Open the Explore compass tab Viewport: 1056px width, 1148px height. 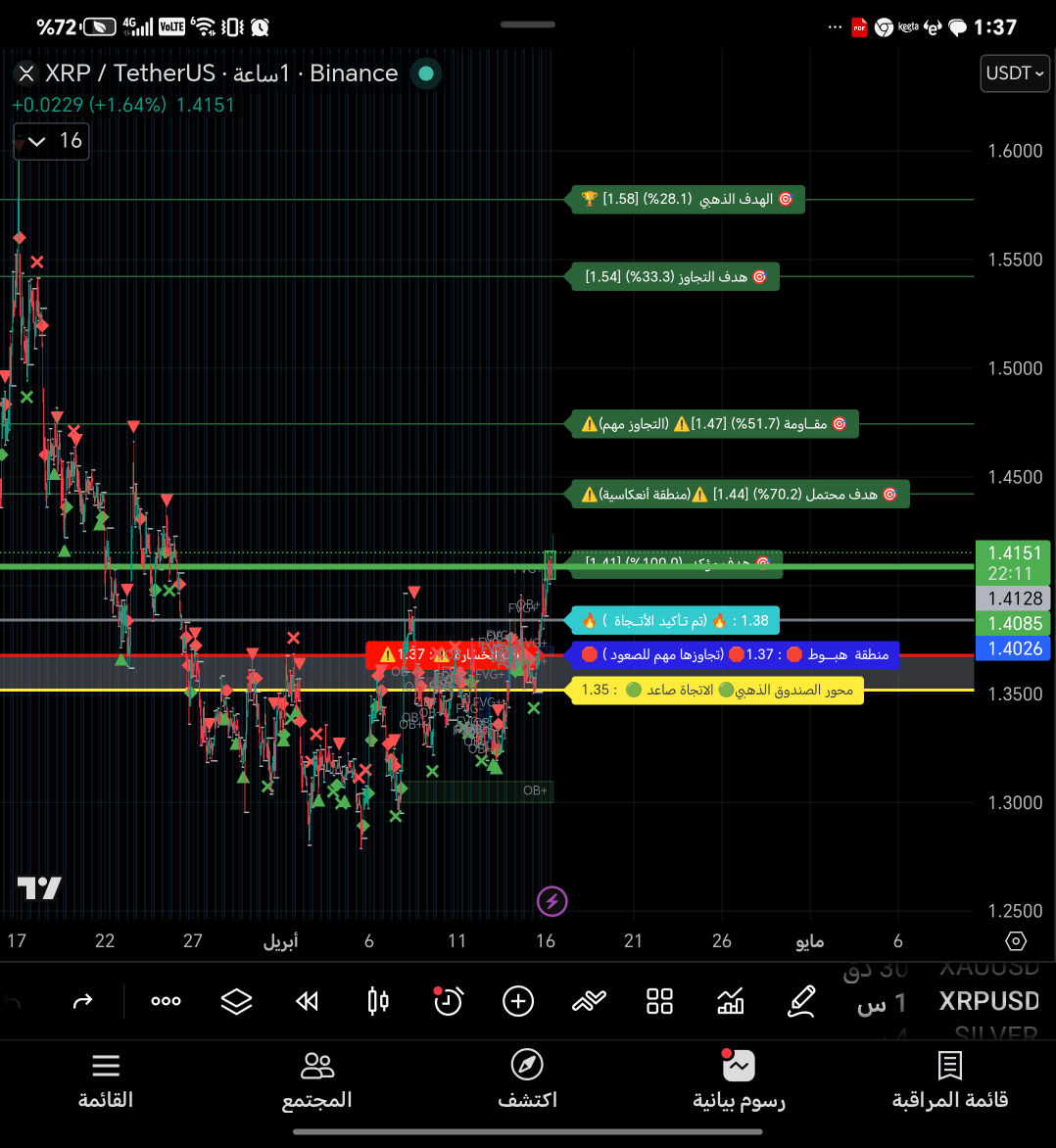coord(527,1080)
